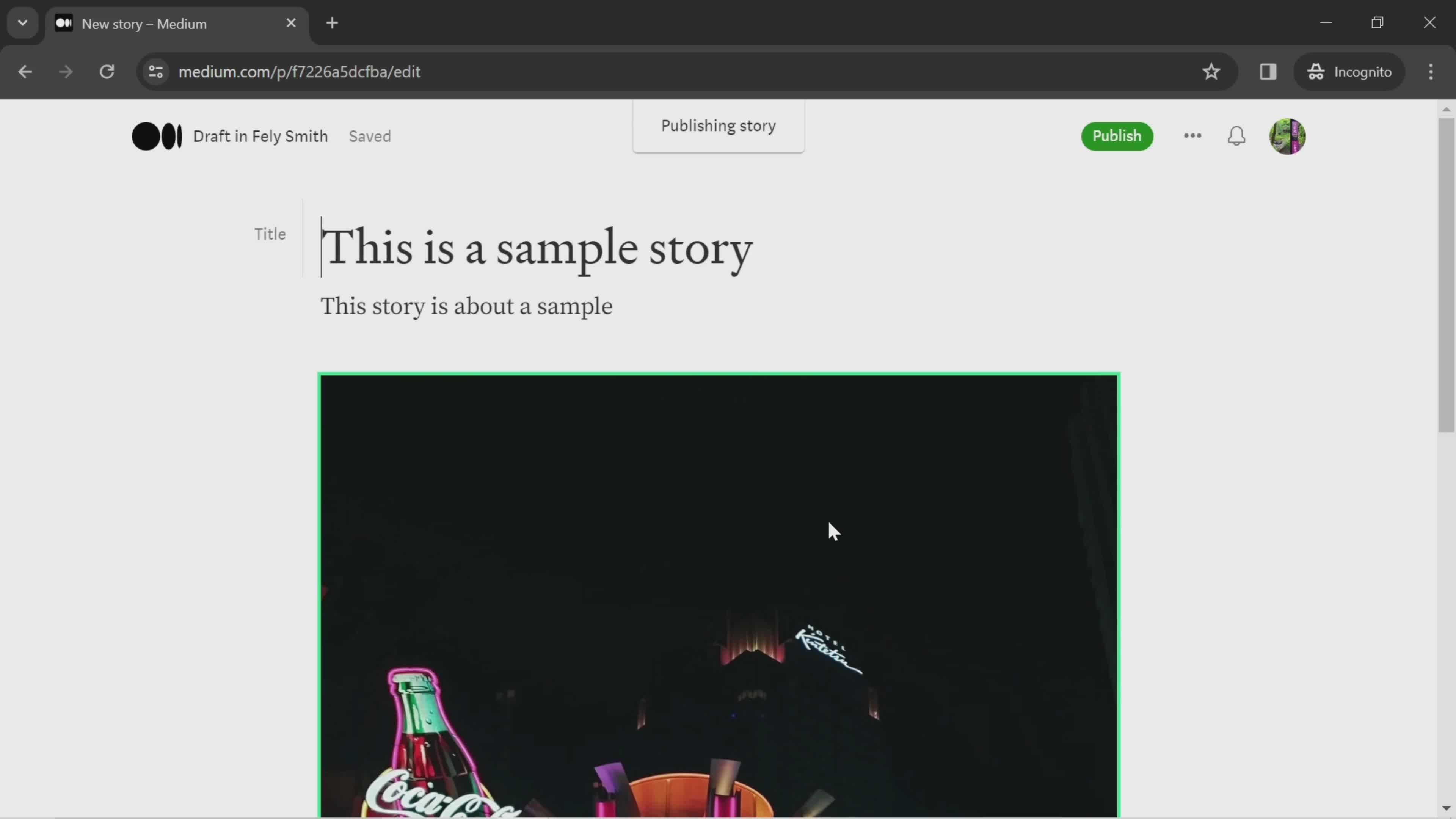The image size is (1456, 819).
Task: Click the page refresh icon
Action: [107, 71]
